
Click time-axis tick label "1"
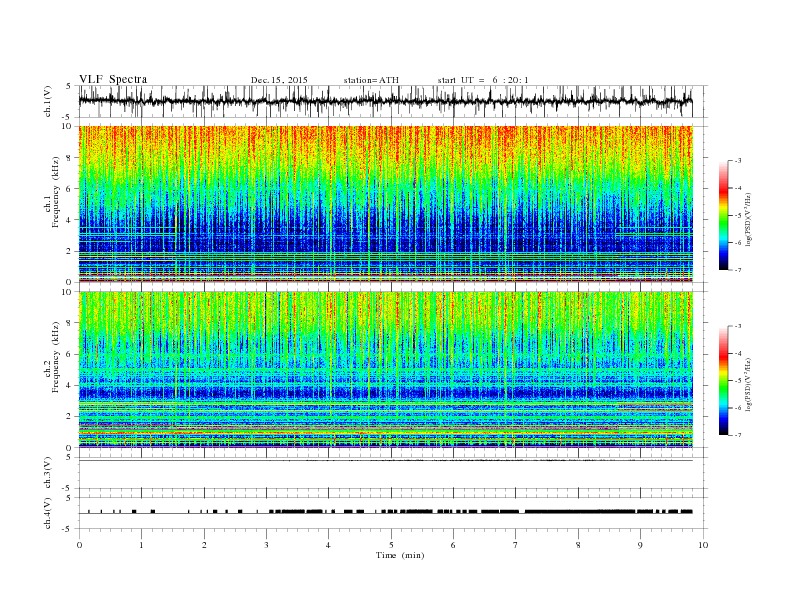tap(141, 545)
